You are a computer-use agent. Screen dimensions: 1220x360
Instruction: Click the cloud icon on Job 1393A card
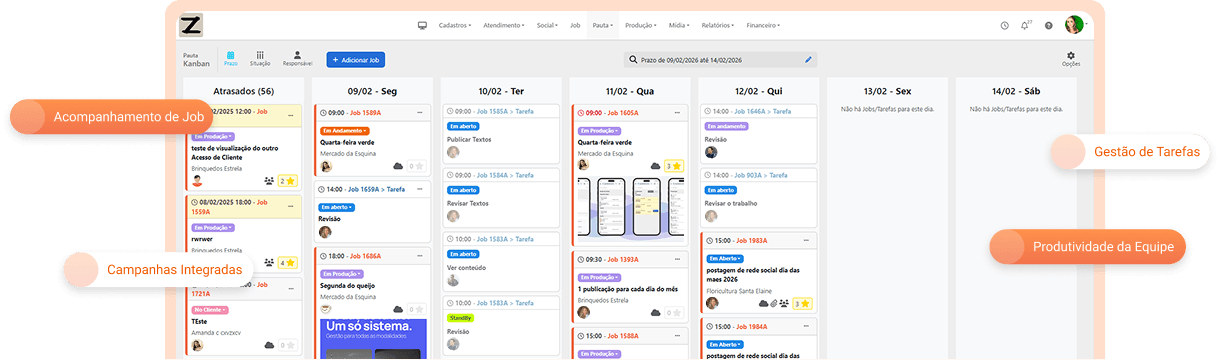pyautogui.click(x=655, y=312)
